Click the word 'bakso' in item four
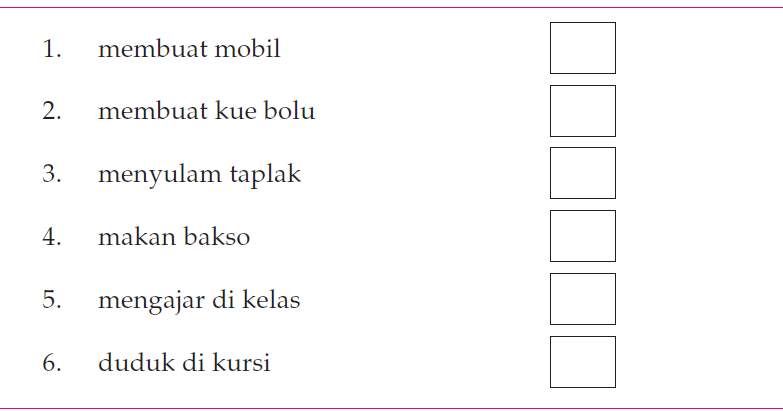Viewport: 783px width, 411px height. [217, 237]
